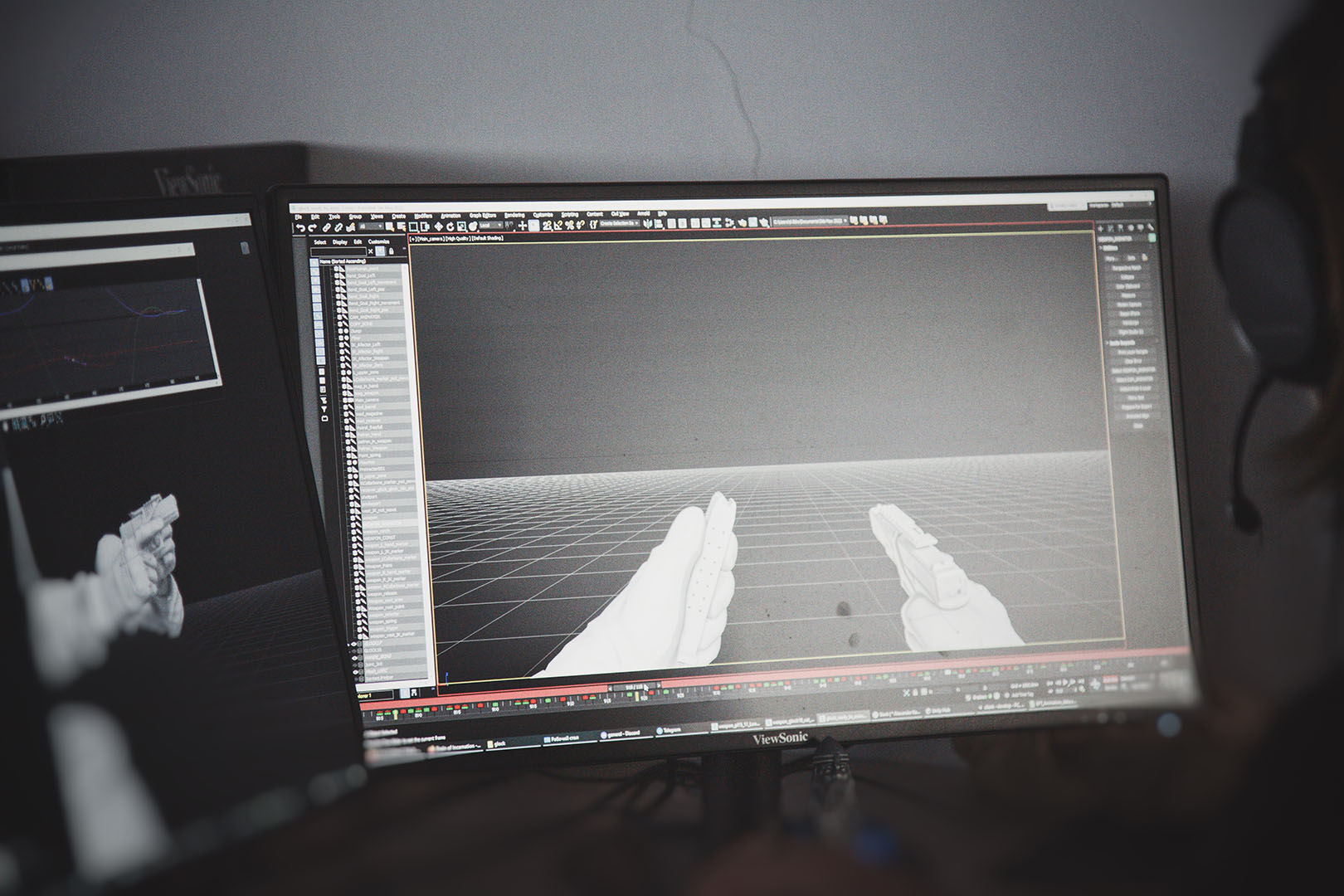This screenshot has width=1344, height=896.
Task: Open the Create Selection Set dropdown
Action: (x=619, y=224)
